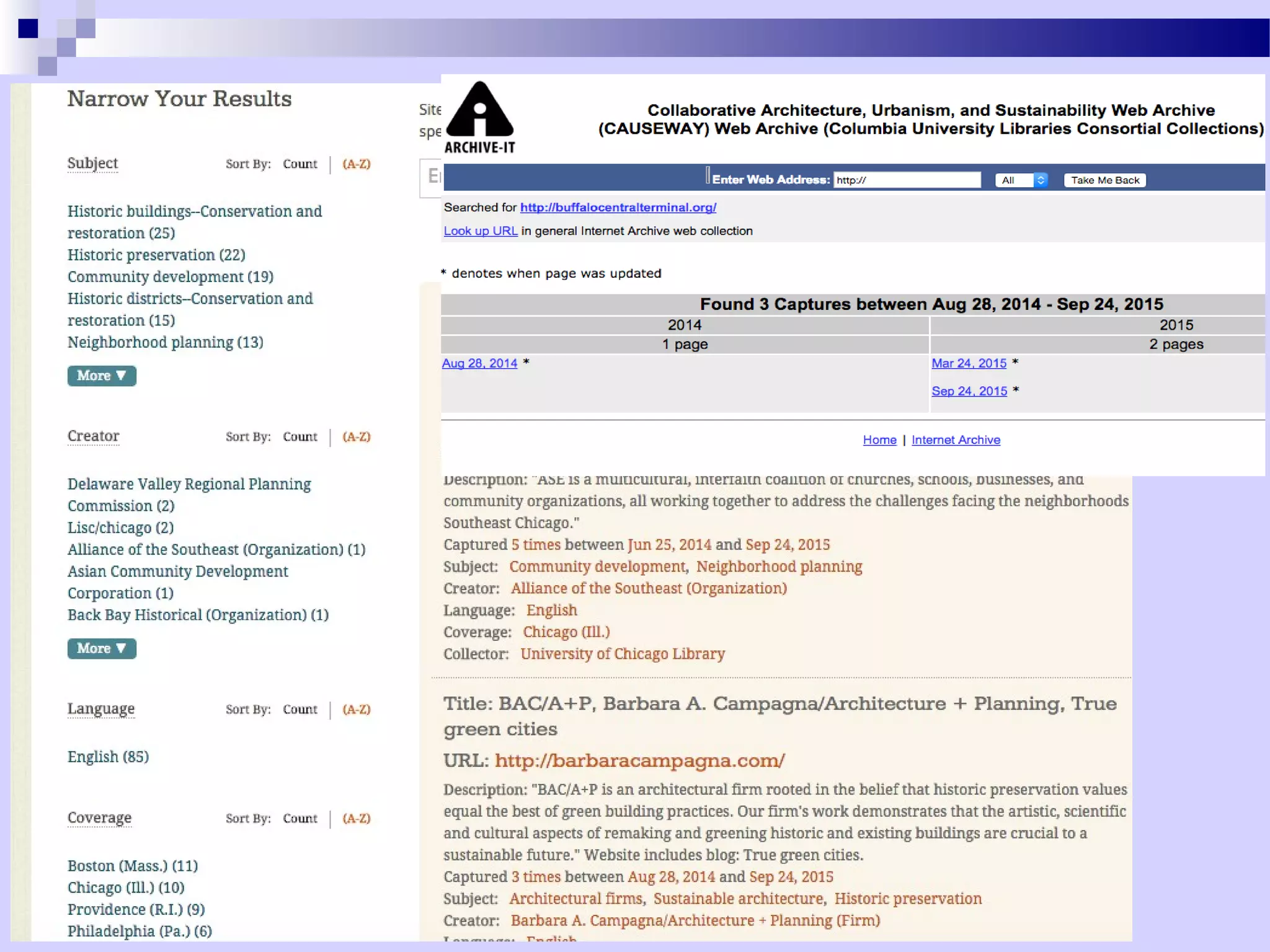Visit the Internet Archive footer link
The height and width of the screenshot is (952, 1270).
tap(956, 440)
